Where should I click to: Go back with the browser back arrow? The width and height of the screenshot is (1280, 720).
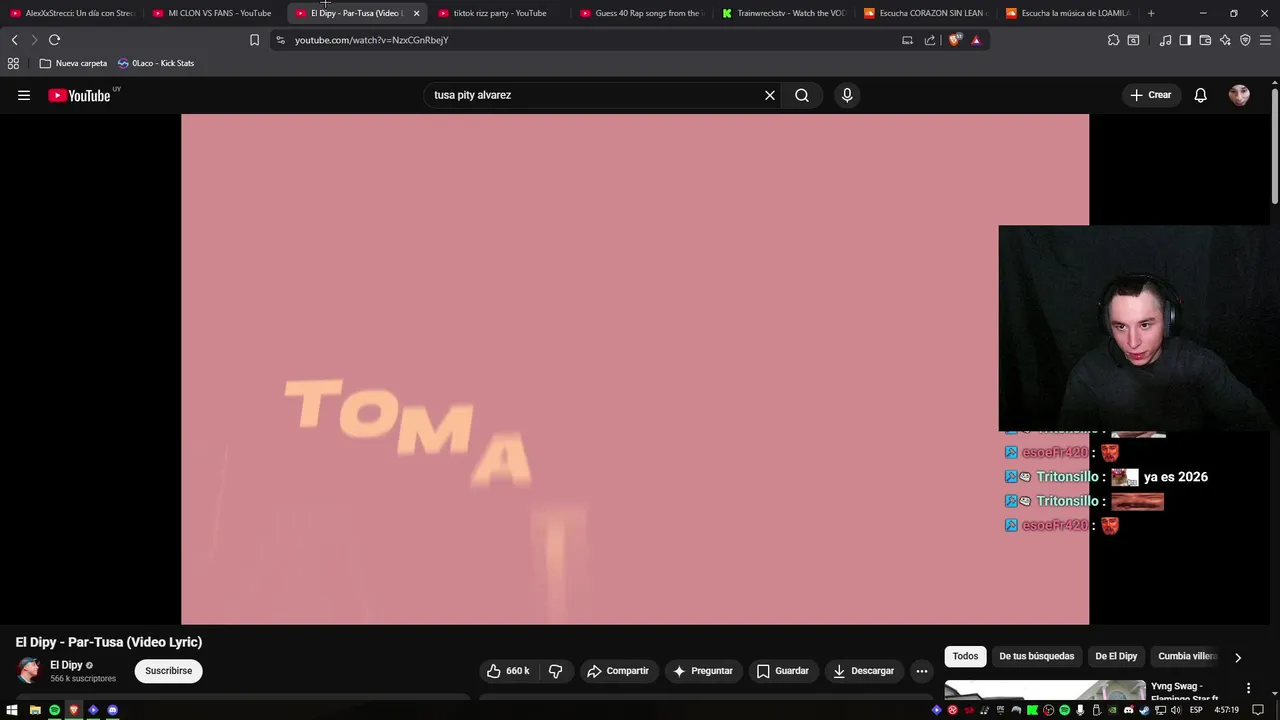pyautogui.click(x=14, y=40)
